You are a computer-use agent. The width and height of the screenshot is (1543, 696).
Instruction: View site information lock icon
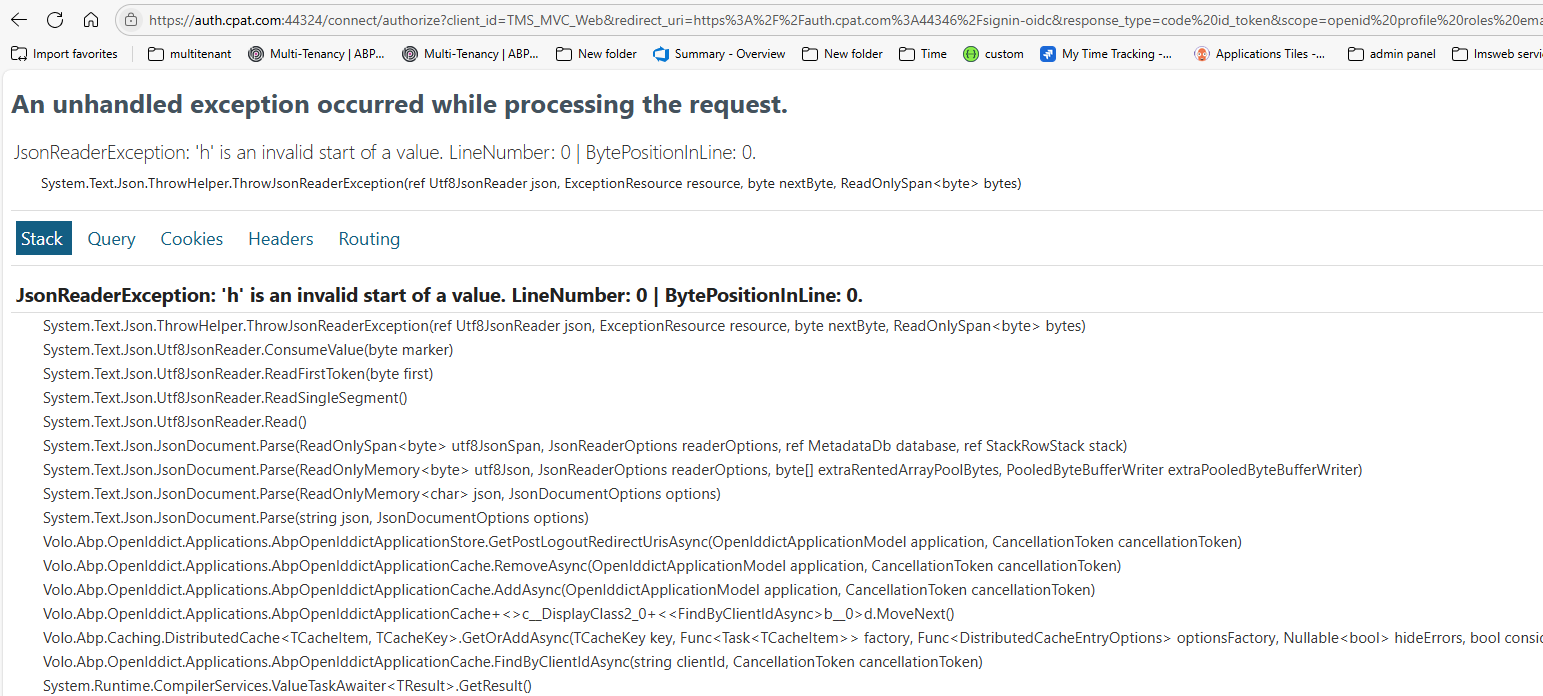point(132,20)
